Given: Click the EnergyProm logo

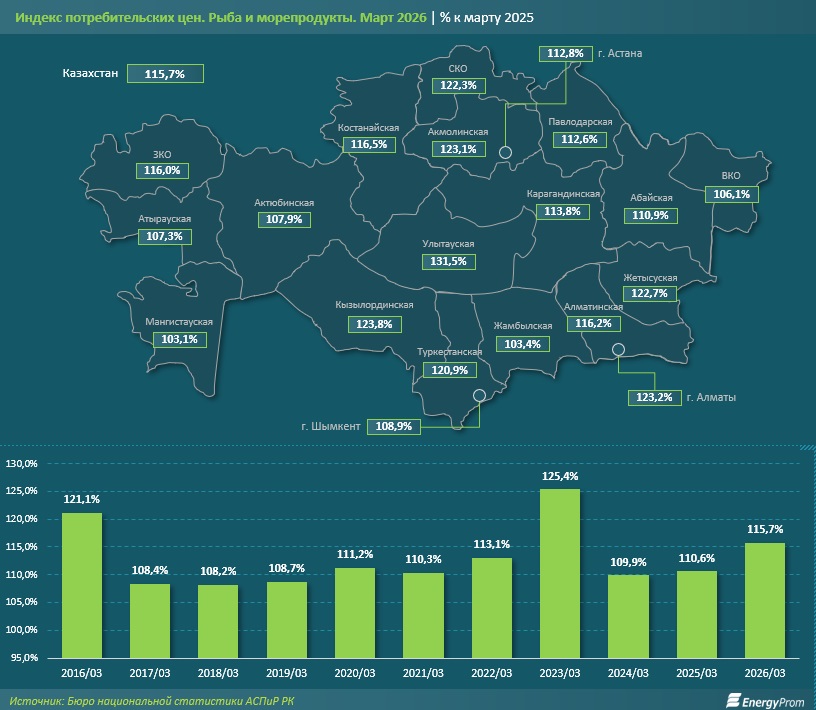Looking at the screenshot, I should [765, 698].
